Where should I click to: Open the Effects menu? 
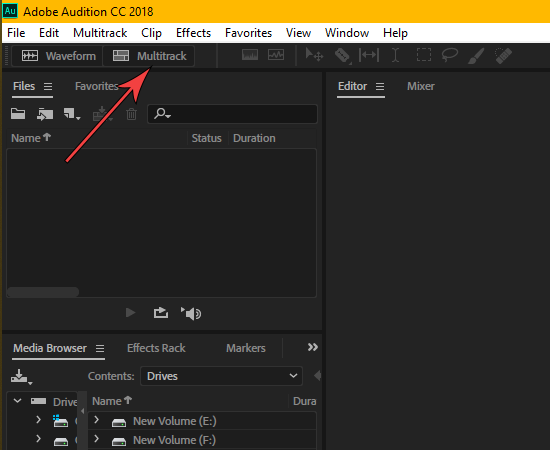[x=193, y=33]
